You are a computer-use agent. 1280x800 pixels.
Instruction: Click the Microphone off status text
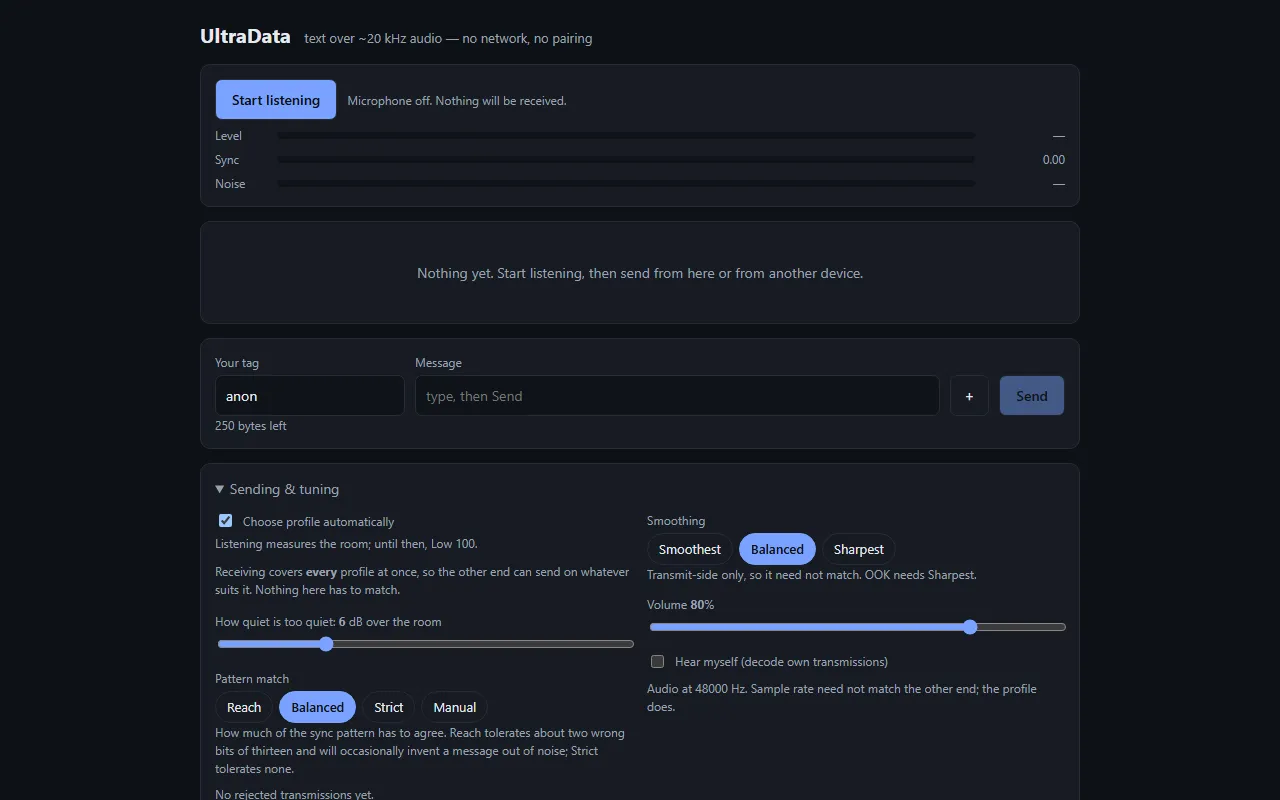(457, 101)
